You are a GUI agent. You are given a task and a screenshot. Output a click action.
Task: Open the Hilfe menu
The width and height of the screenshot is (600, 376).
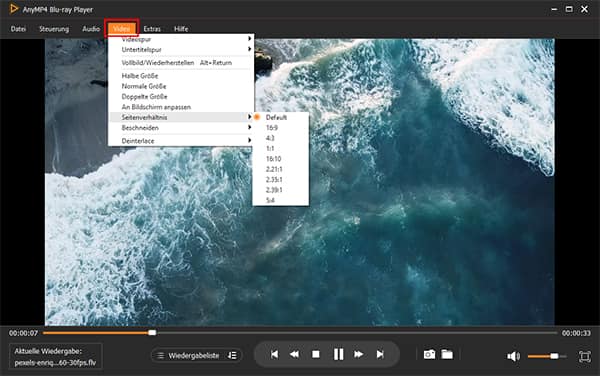click(x=181, y=29)
